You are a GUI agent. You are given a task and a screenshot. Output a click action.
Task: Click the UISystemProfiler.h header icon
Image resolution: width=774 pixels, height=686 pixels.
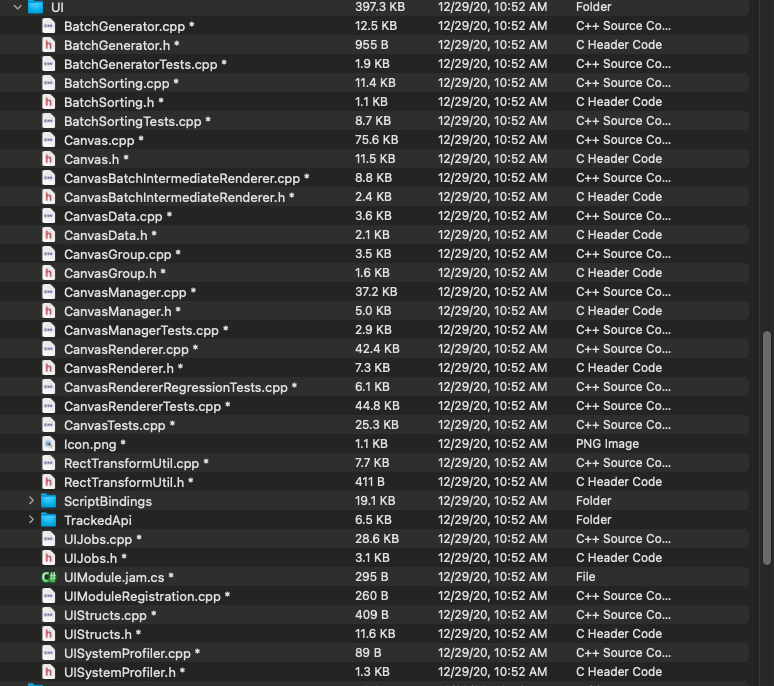coord(48,672)
